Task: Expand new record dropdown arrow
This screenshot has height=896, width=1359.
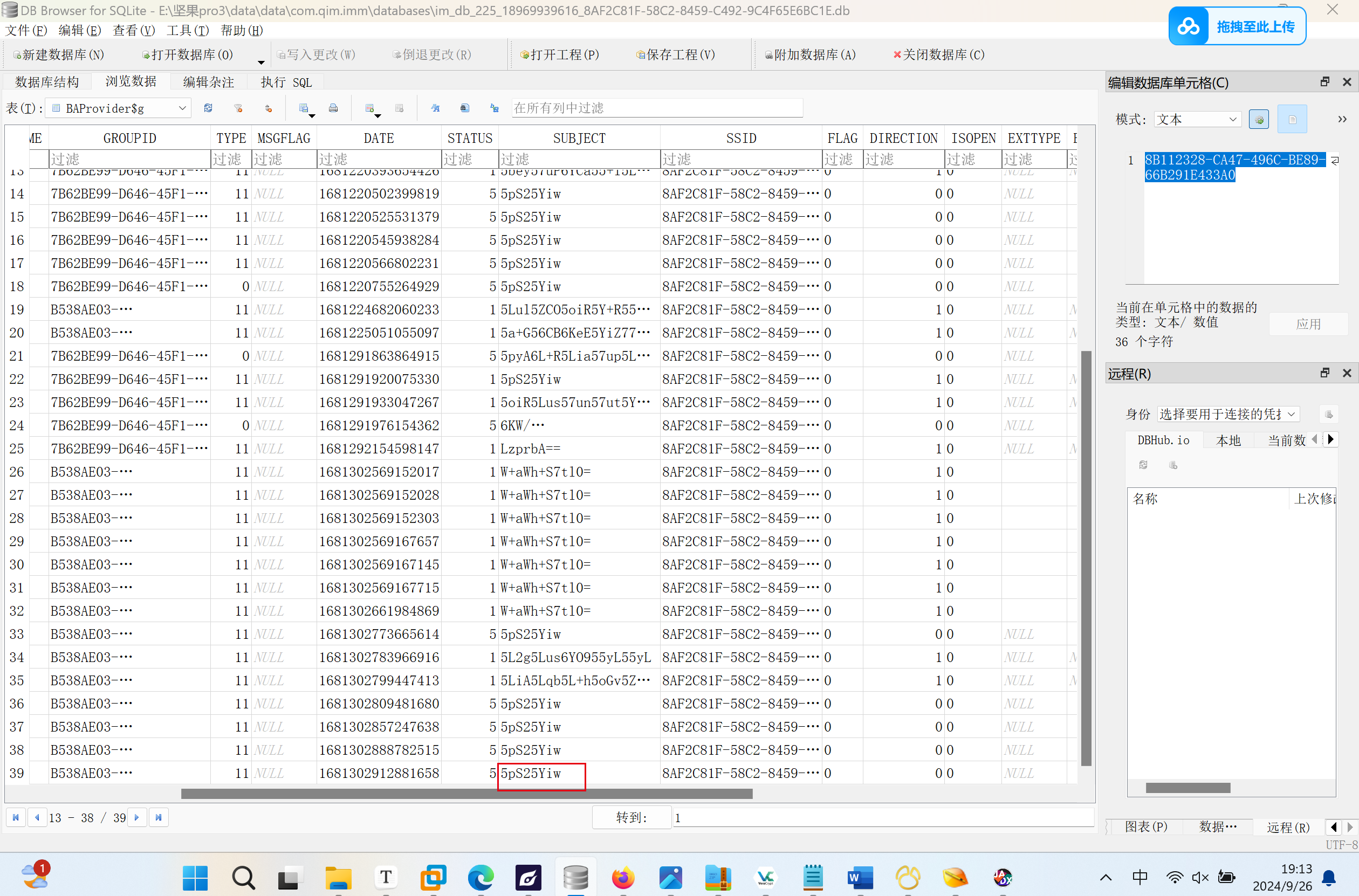Action: coord(377,116)
